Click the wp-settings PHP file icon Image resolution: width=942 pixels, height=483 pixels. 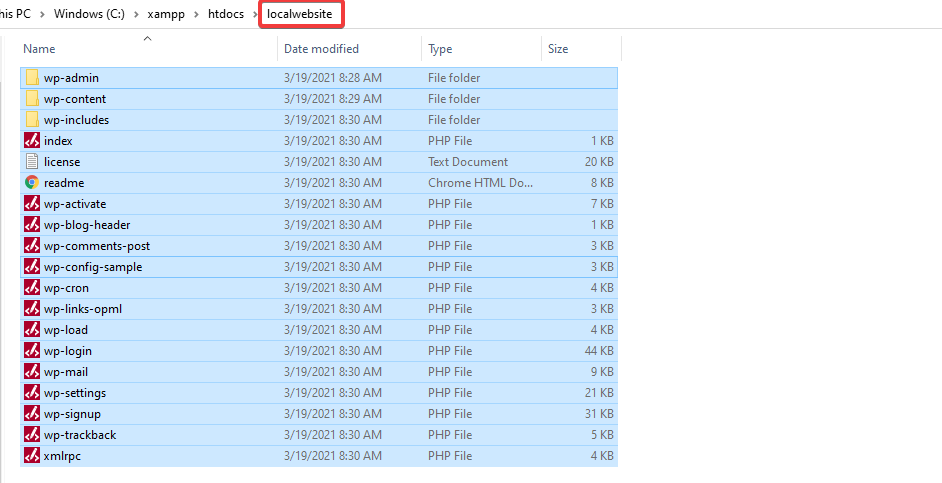pyautogui.click(x=32, y=393)
